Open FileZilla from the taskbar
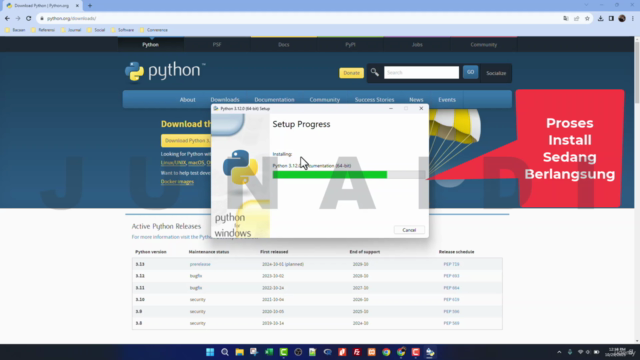The height and width of the screenshot is (360, 640). point(357,352)
